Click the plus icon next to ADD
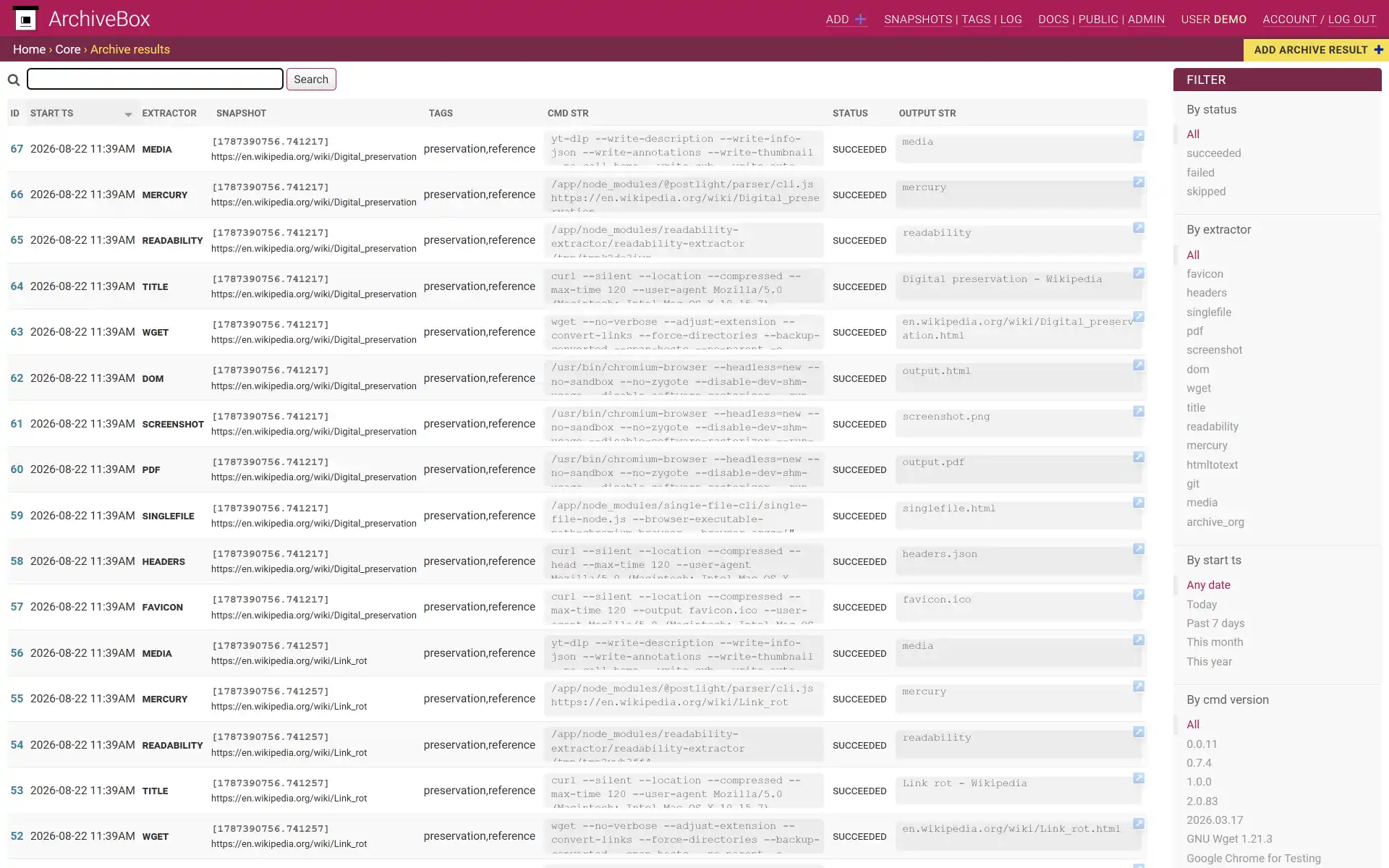This screenshot has height=868, width=1389. pos(860,20)
